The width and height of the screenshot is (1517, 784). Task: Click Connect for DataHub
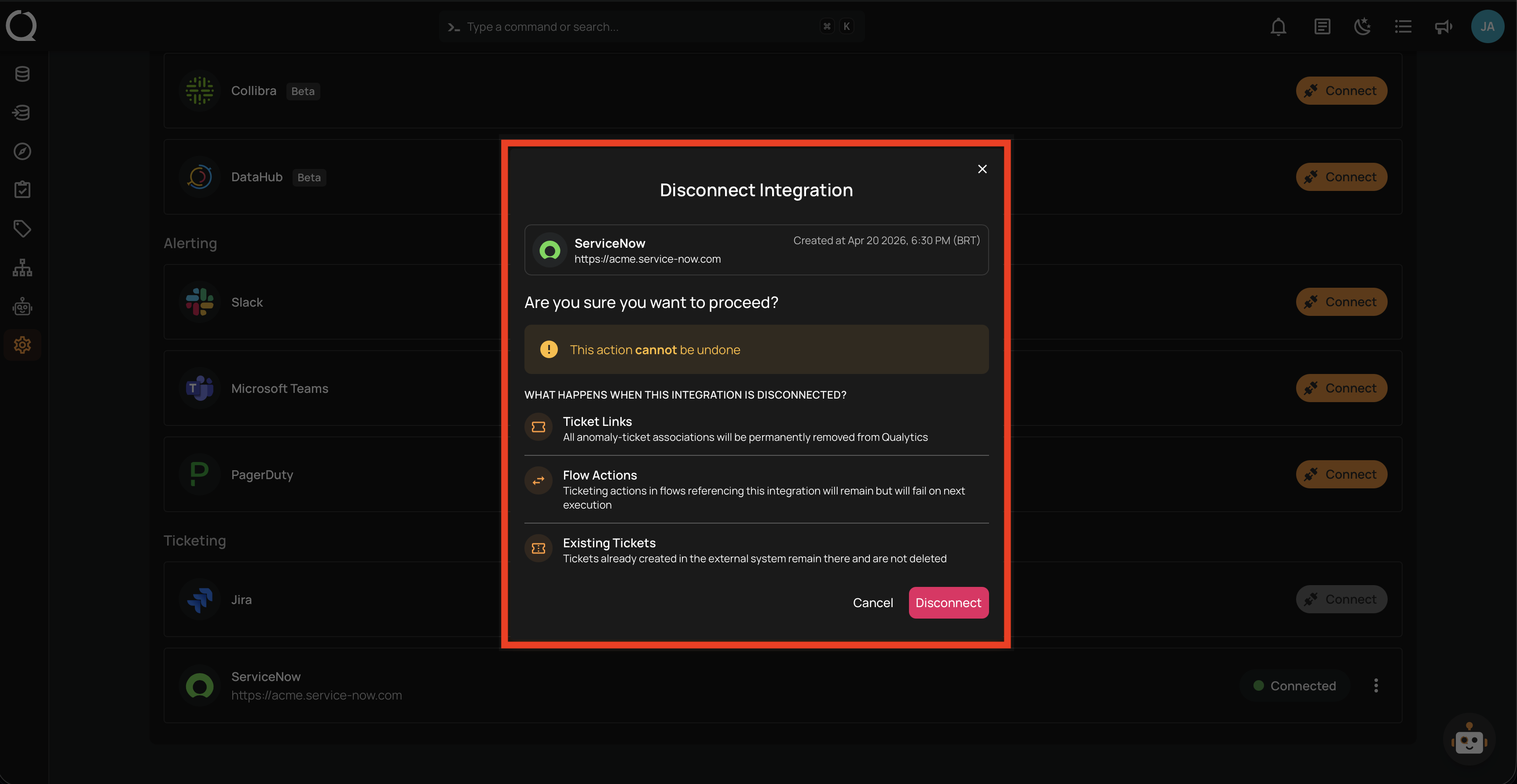1341,177
